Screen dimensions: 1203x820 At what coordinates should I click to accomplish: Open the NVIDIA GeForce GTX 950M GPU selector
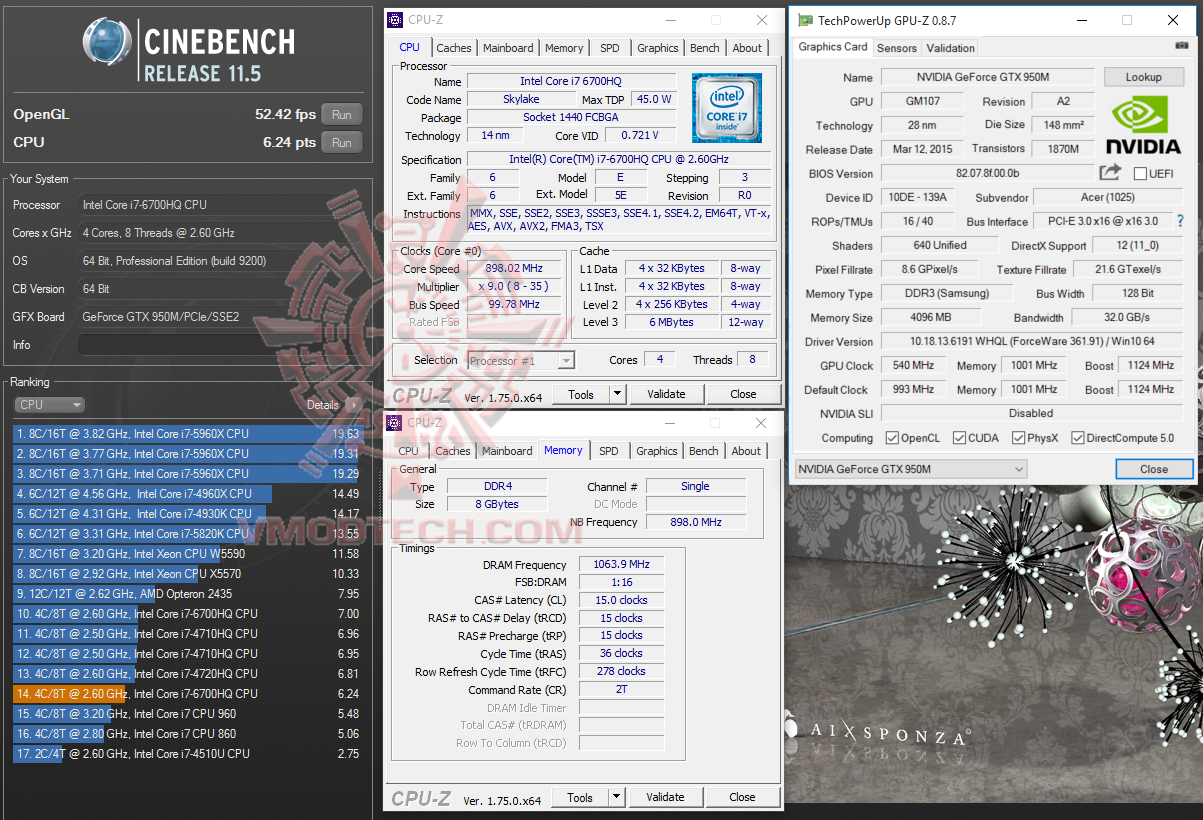pos(911,469)
